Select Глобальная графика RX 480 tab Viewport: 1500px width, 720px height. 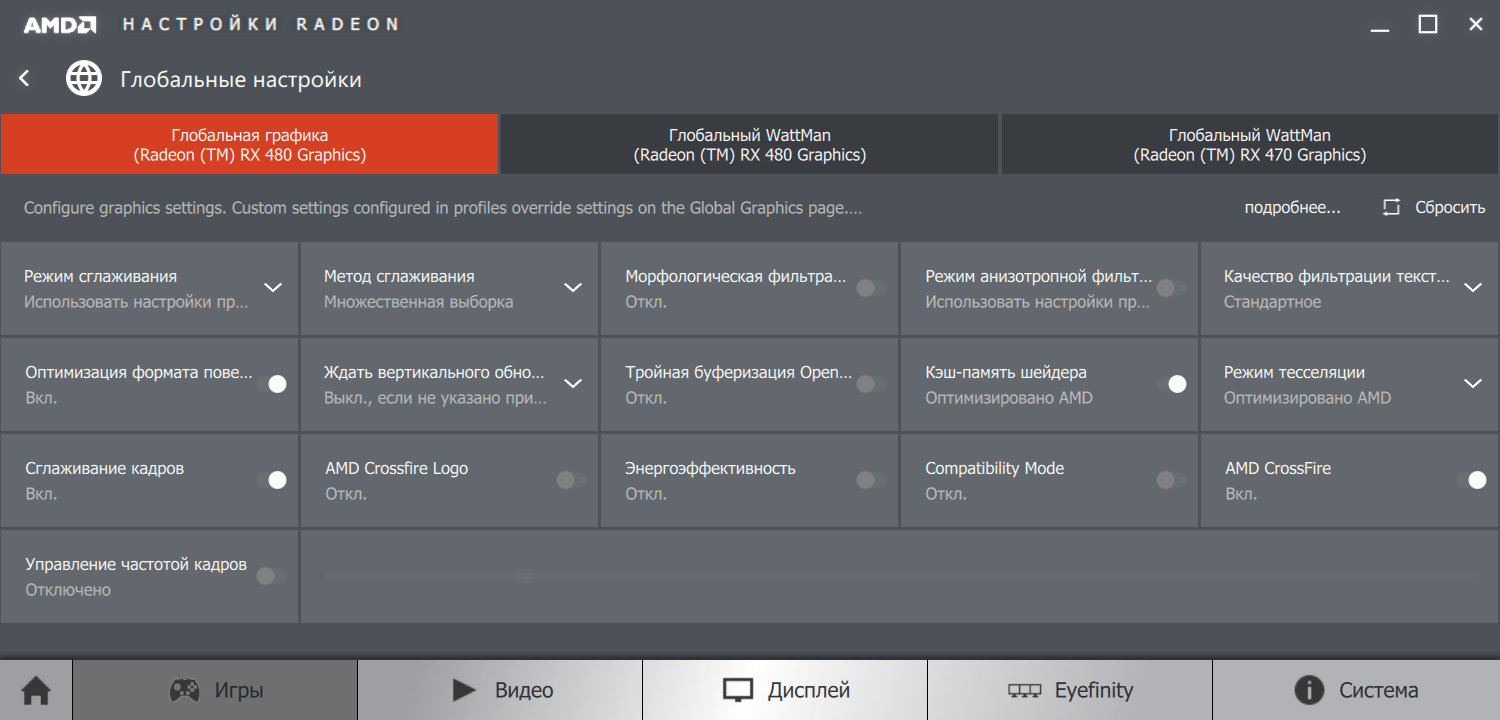click(x=249, y=144)
